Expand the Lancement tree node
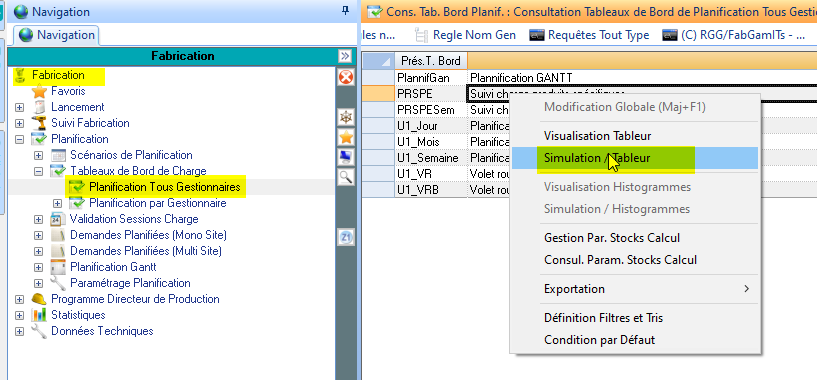The height and width of the screenshot is (380, 817). (x=19, y=107)
